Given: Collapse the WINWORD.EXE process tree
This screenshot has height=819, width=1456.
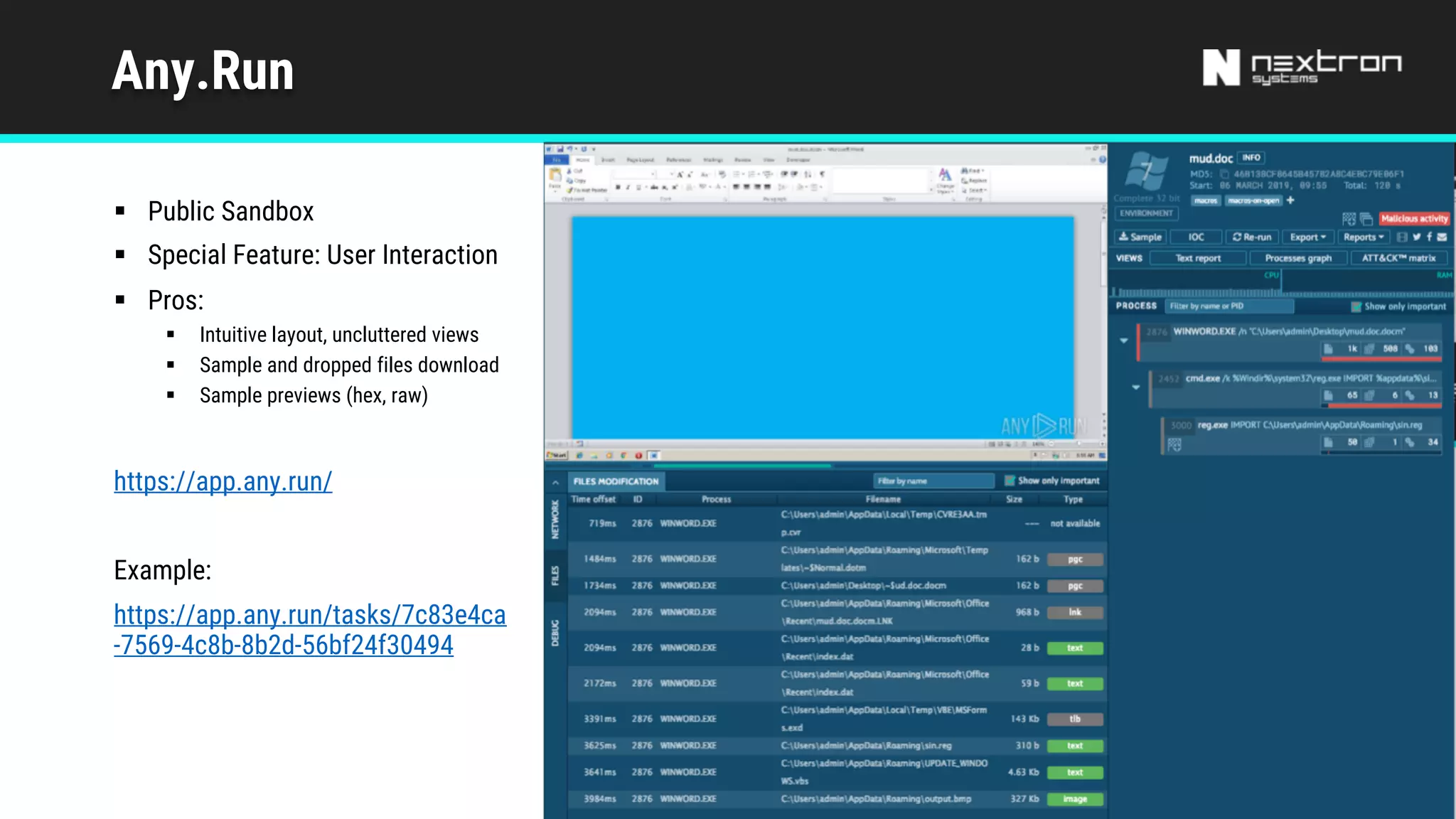Looking at the screenshot, I should pyautogui.click(x=1124, y=341).
